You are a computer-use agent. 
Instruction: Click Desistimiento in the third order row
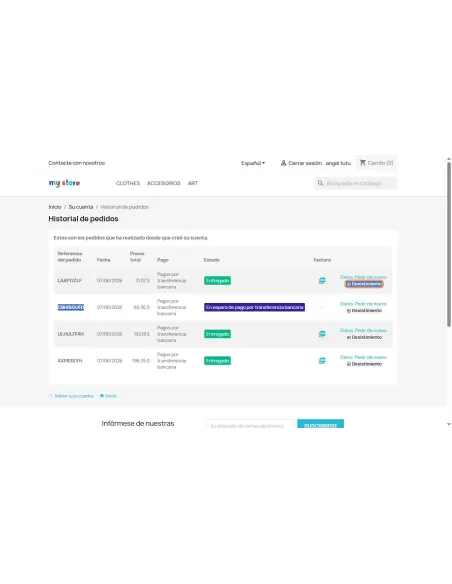(364, 337)
